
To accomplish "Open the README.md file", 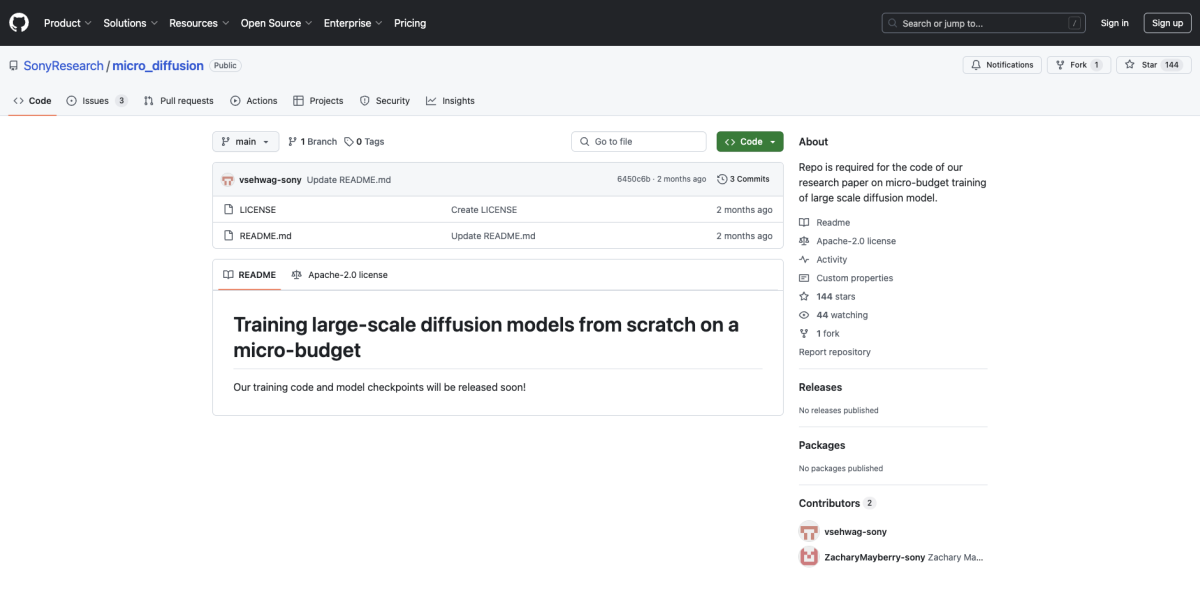I will (x=265, y=236).
